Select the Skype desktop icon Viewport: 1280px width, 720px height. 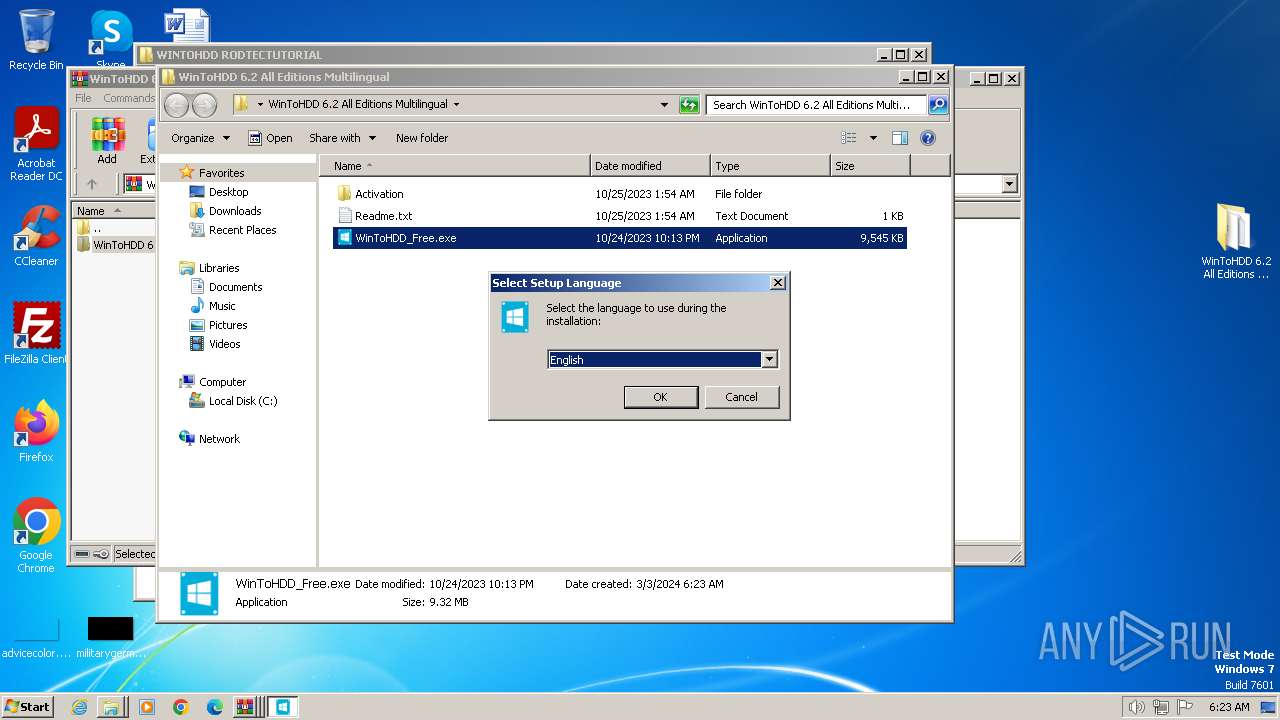(x=110, y=38)
